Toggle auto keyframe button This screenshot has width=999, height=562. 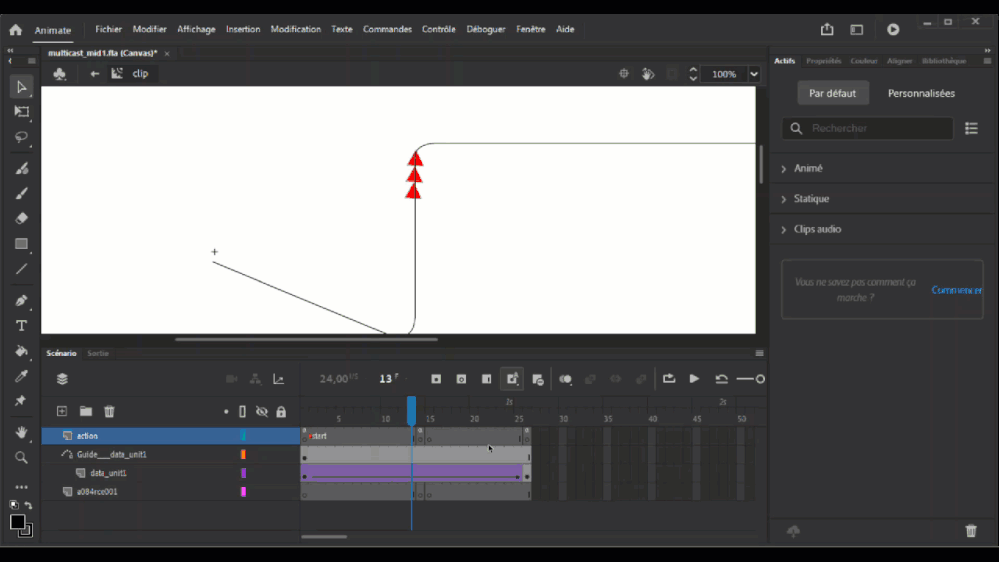[512, 379]
